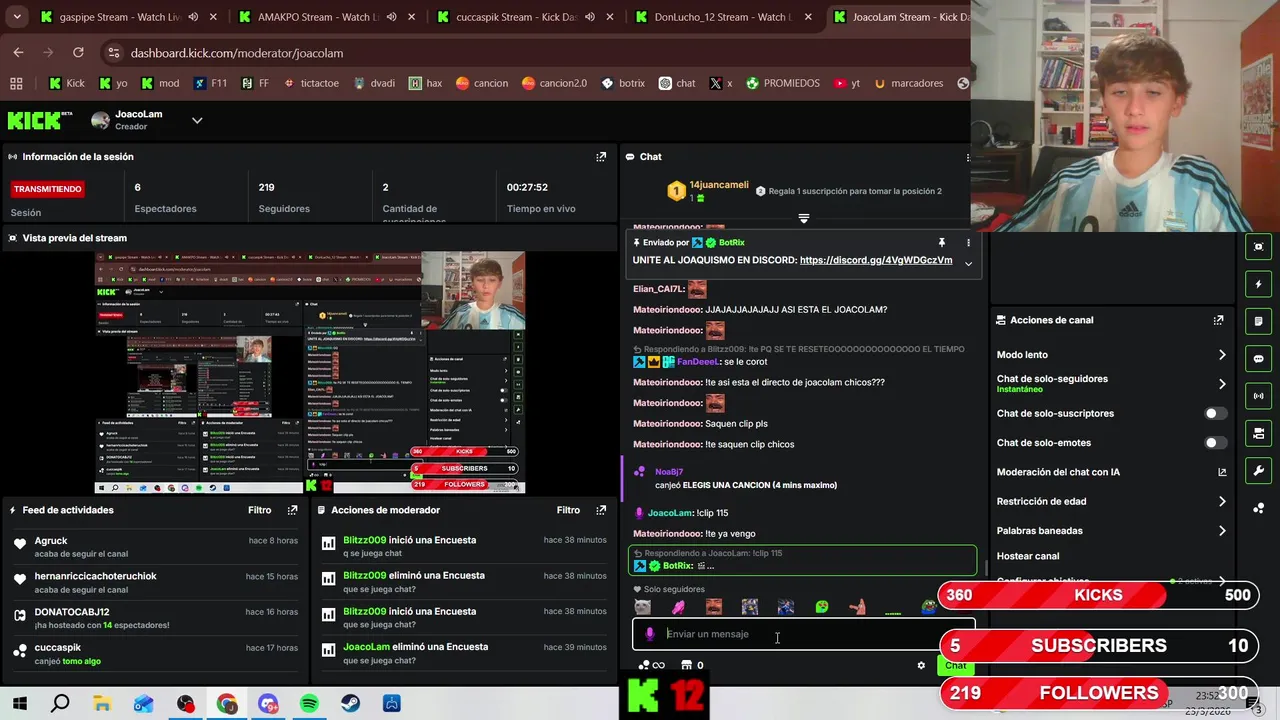Open the Discord invite link
Image resolution: width=1280 pixels, height=720 pixels.
[876, 260]
